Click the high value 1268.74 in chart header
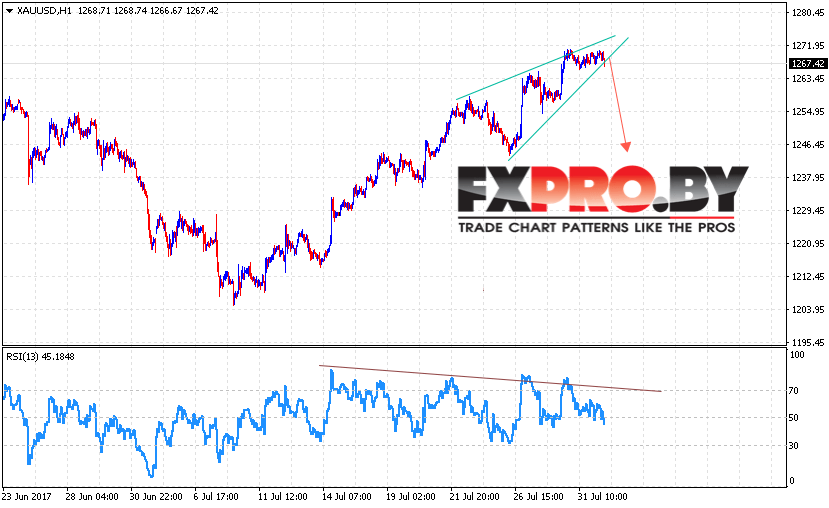829x508 pixels. pyautogui.click(x=130, y=11)
